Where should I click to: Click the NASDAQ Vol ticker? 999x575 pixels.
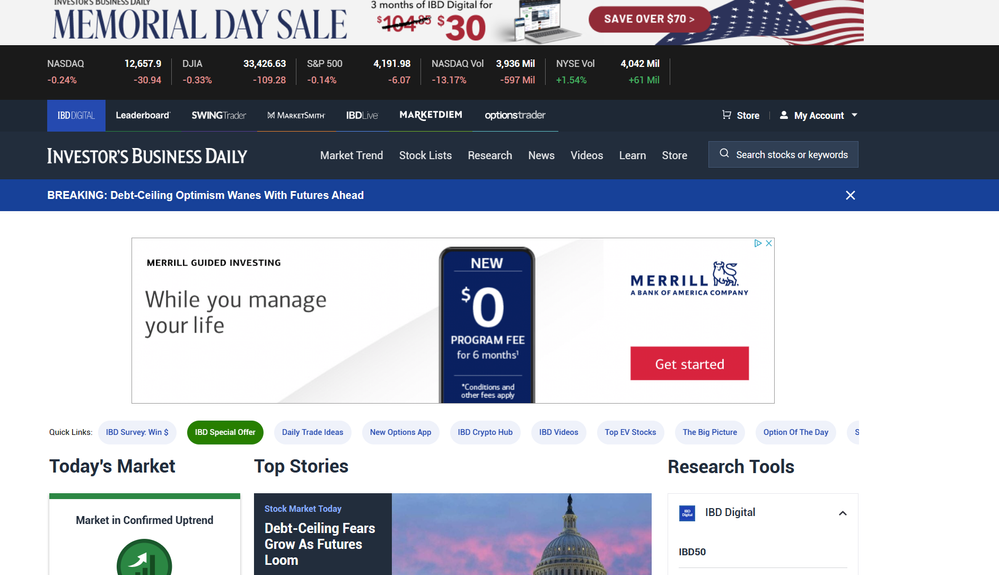[483, 71]
